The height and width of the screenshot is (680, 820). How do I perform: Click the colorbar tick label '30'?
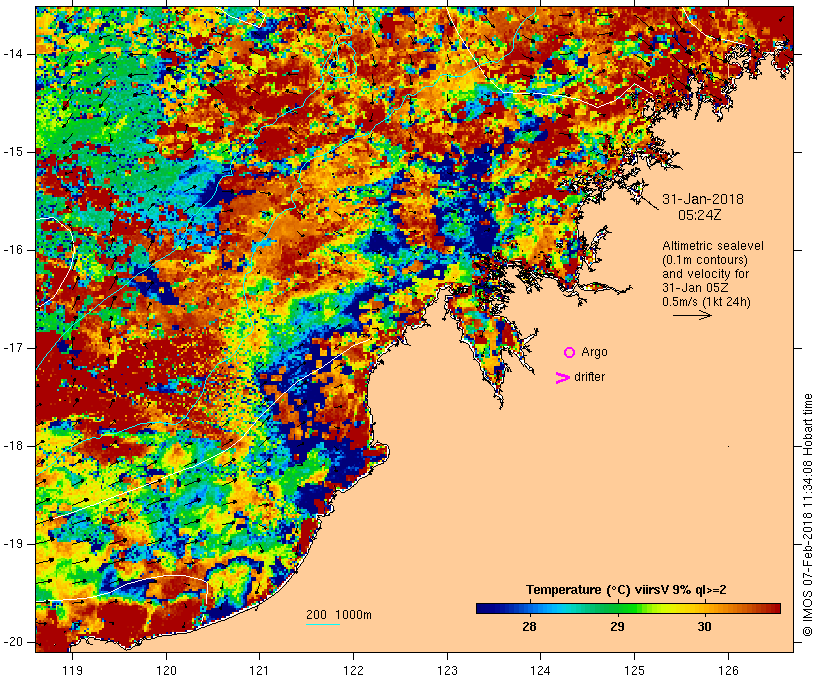(x=704, y=627)
